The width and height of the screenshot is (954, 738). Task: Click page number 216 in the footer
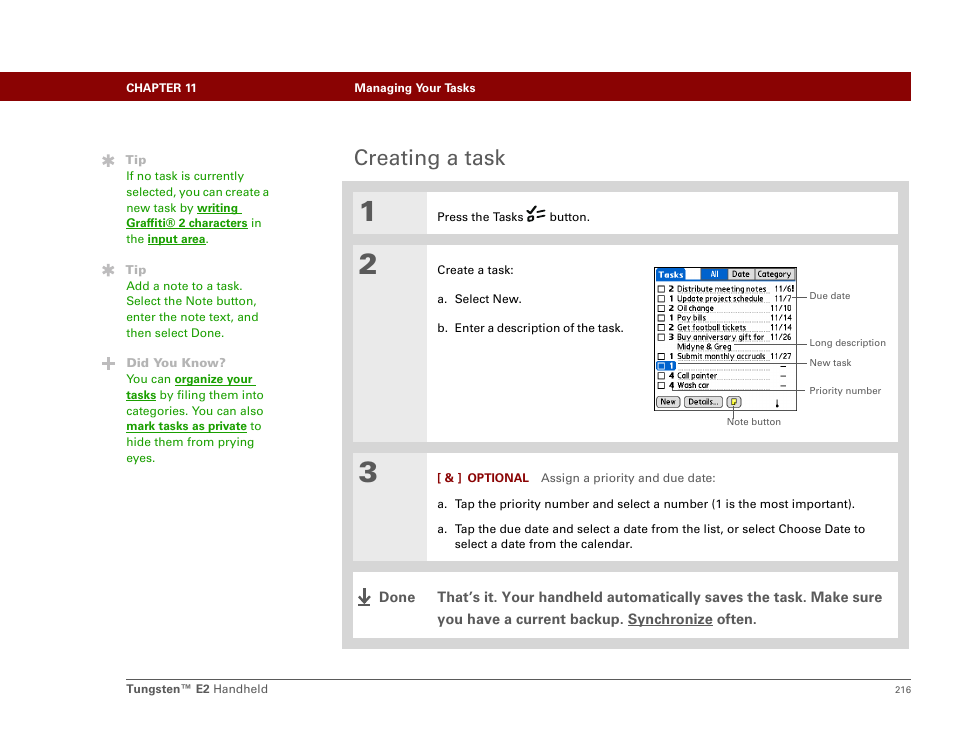coord(903,689)
